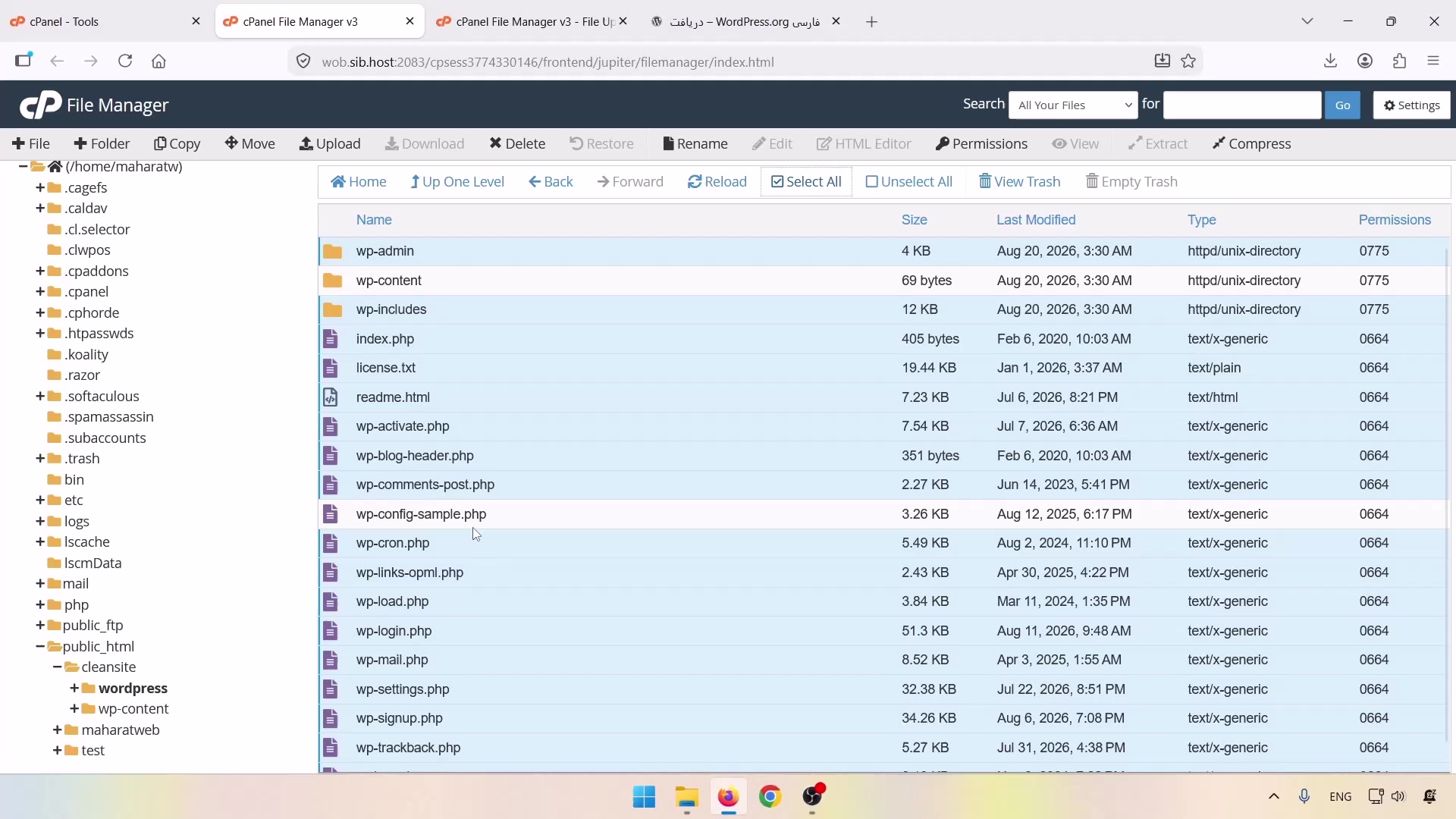Click the Go search button
The height and width of the screenshot is (819, 1456).
pos(1342,105)
